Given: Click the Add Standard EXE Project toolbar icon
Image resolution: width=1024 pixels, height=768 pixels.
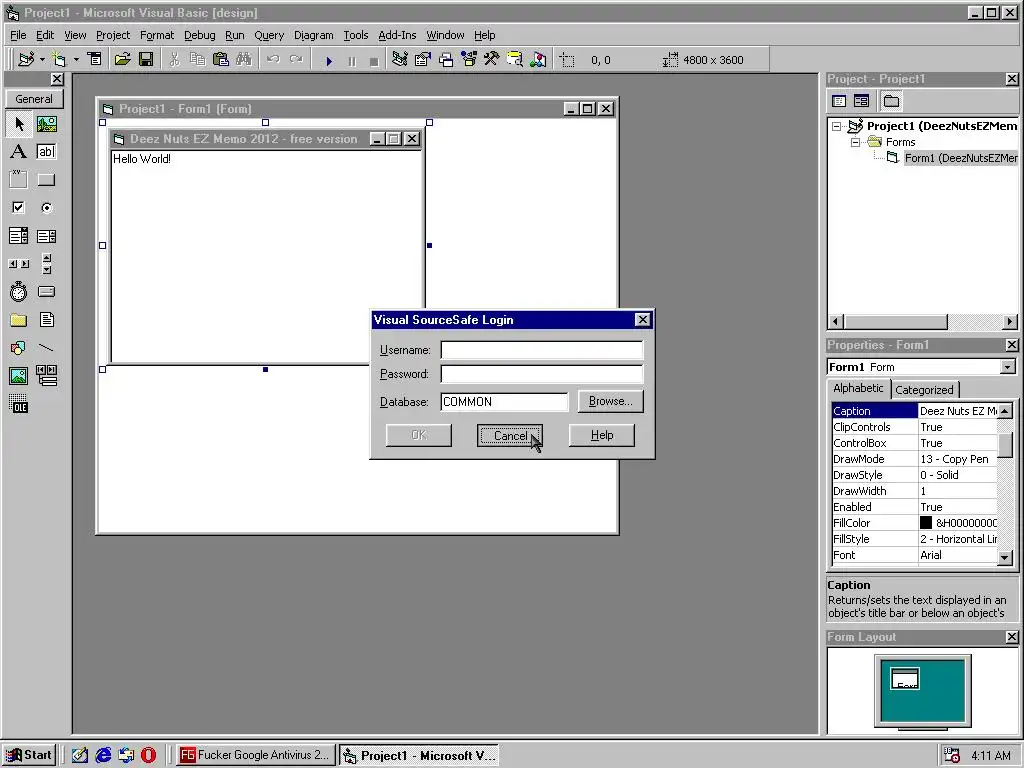Looking at the screenshot, I should (26, 59).
